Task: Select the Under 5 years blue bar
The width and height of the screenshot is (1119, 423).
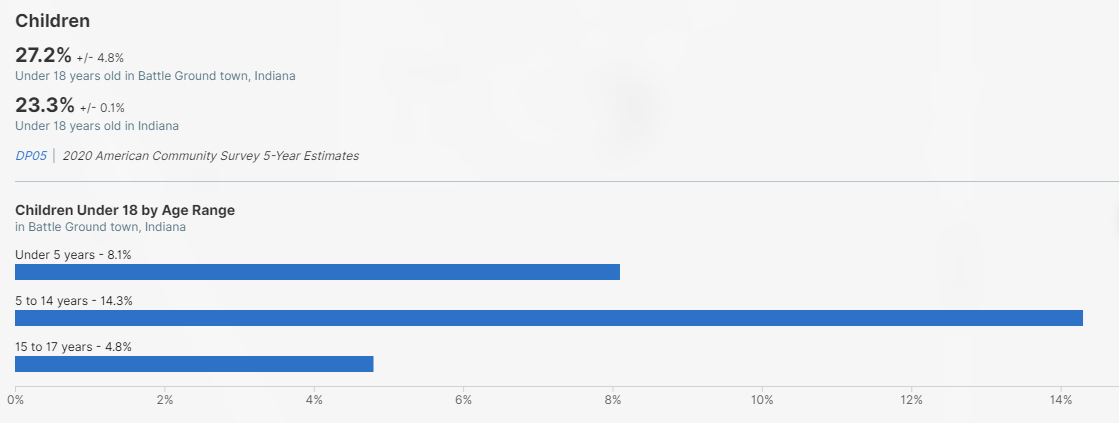Action: [317, 272]
